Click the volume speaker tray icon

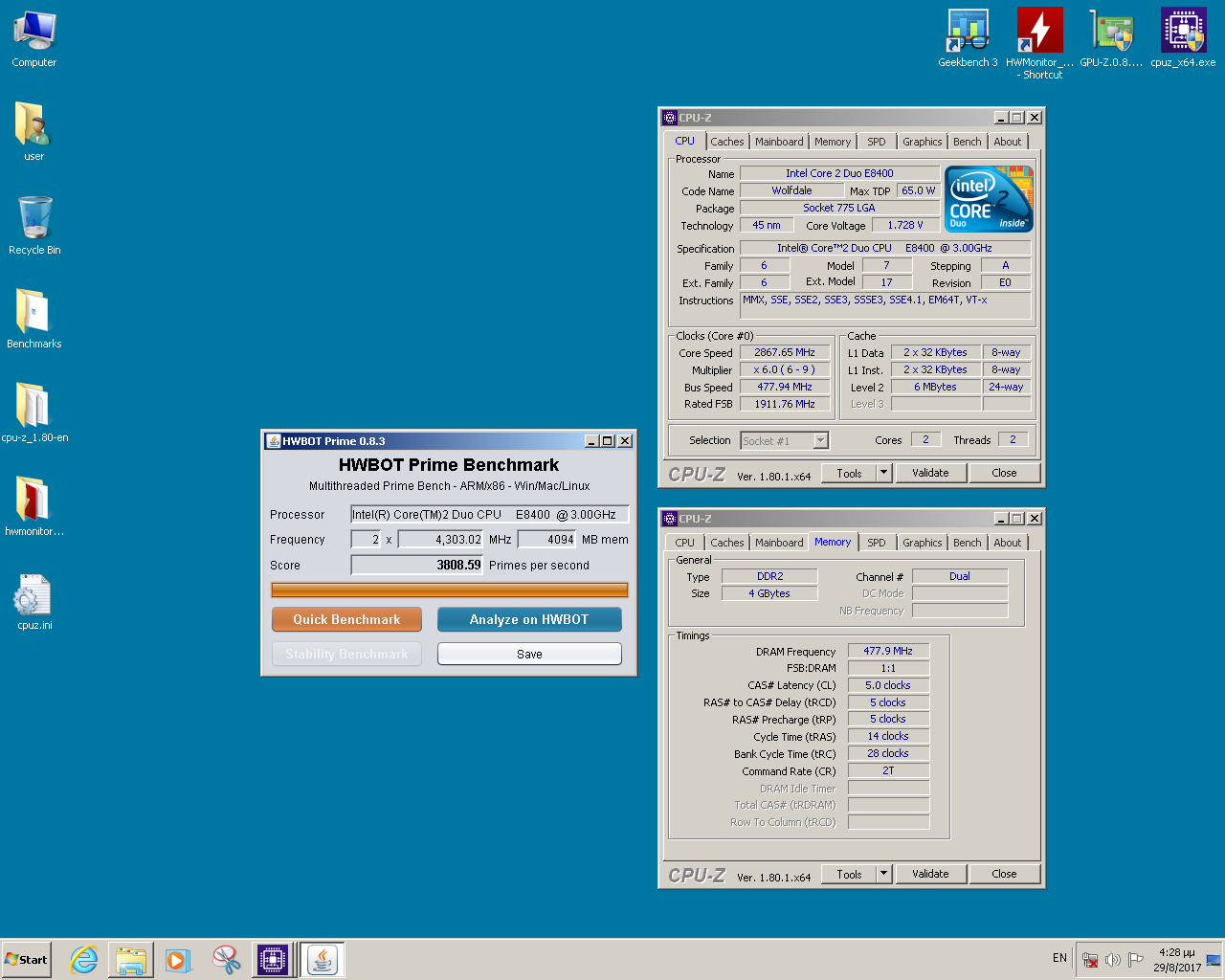tap(1112, 960)
